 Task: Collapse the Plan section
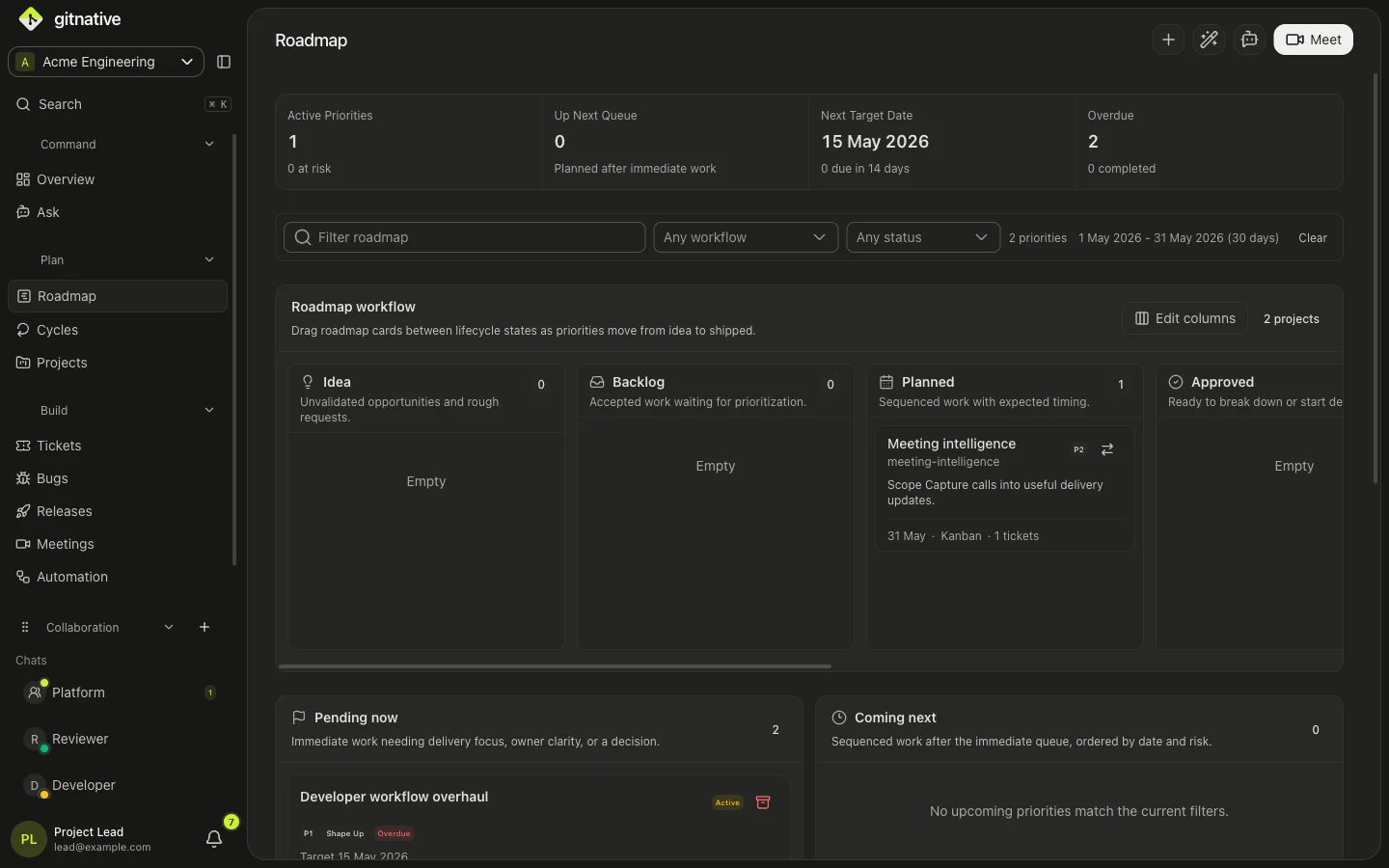pyautogui.click(x=209, y=260)
